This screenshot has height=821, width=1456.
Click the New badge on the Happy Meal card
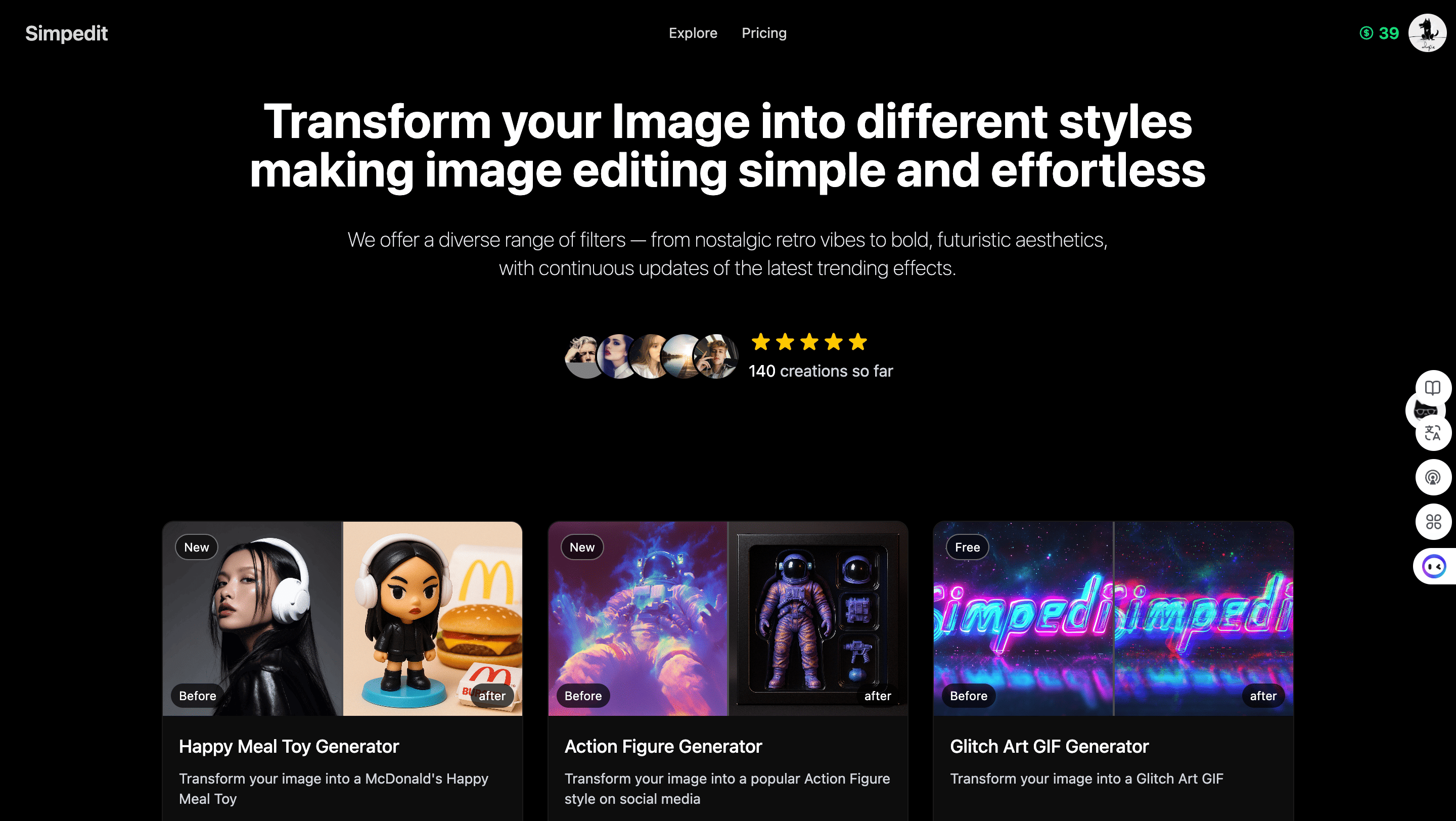(196, 547)
